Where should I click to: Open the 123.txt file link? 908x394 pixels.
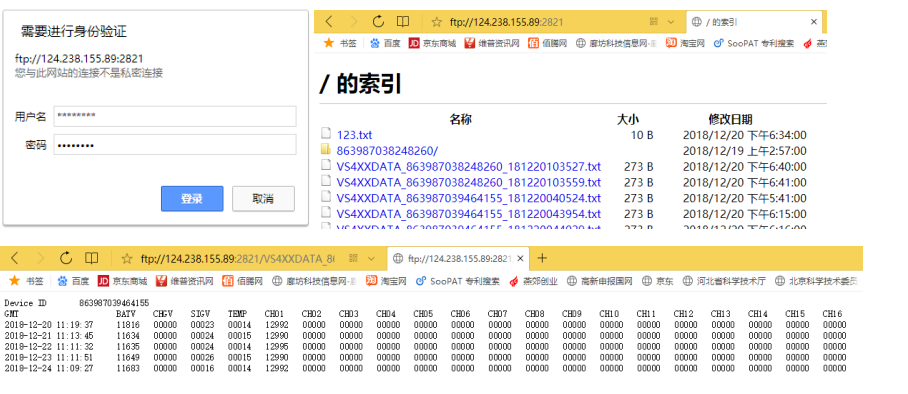(x=354, y=135)
